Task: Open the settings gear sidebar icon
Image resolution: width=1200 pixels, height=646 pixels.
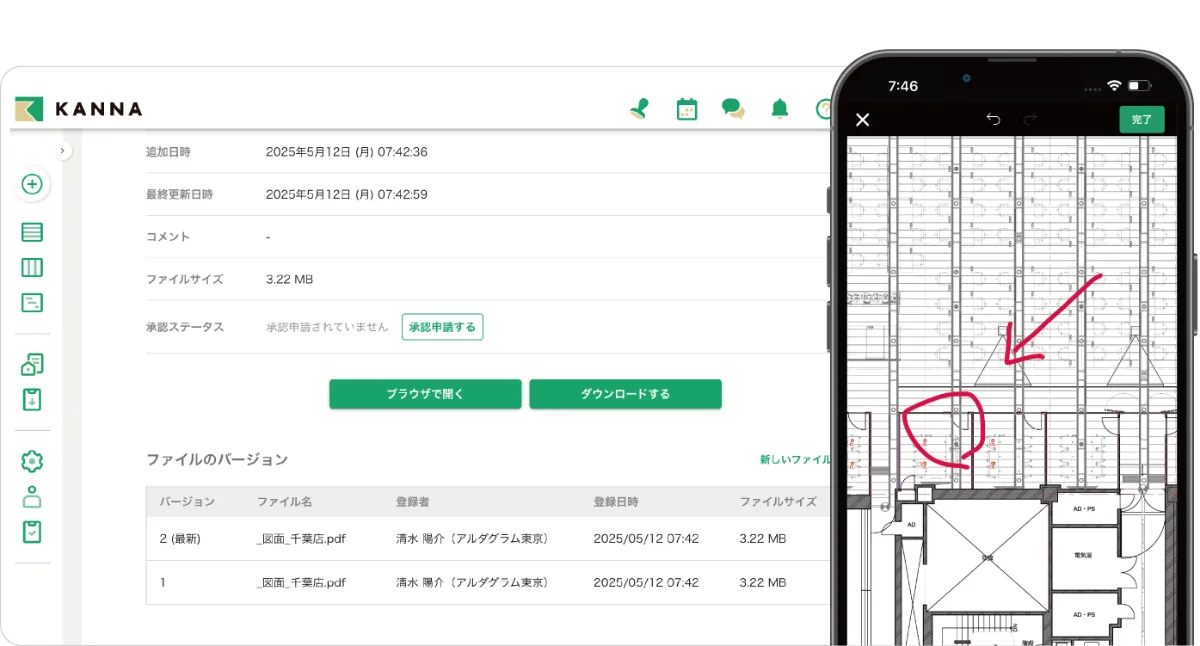Action: tap(32, 461)
